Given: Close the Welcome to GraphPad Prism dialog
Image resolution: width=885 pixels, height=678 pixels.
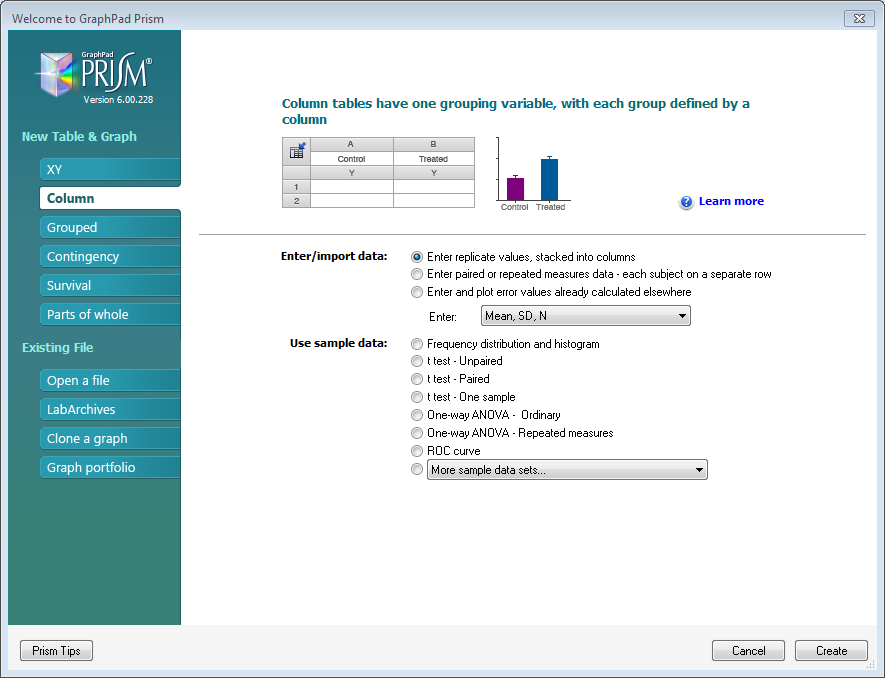Looking at the screenshot, I should pyautogui.click(x=859, y=18).
